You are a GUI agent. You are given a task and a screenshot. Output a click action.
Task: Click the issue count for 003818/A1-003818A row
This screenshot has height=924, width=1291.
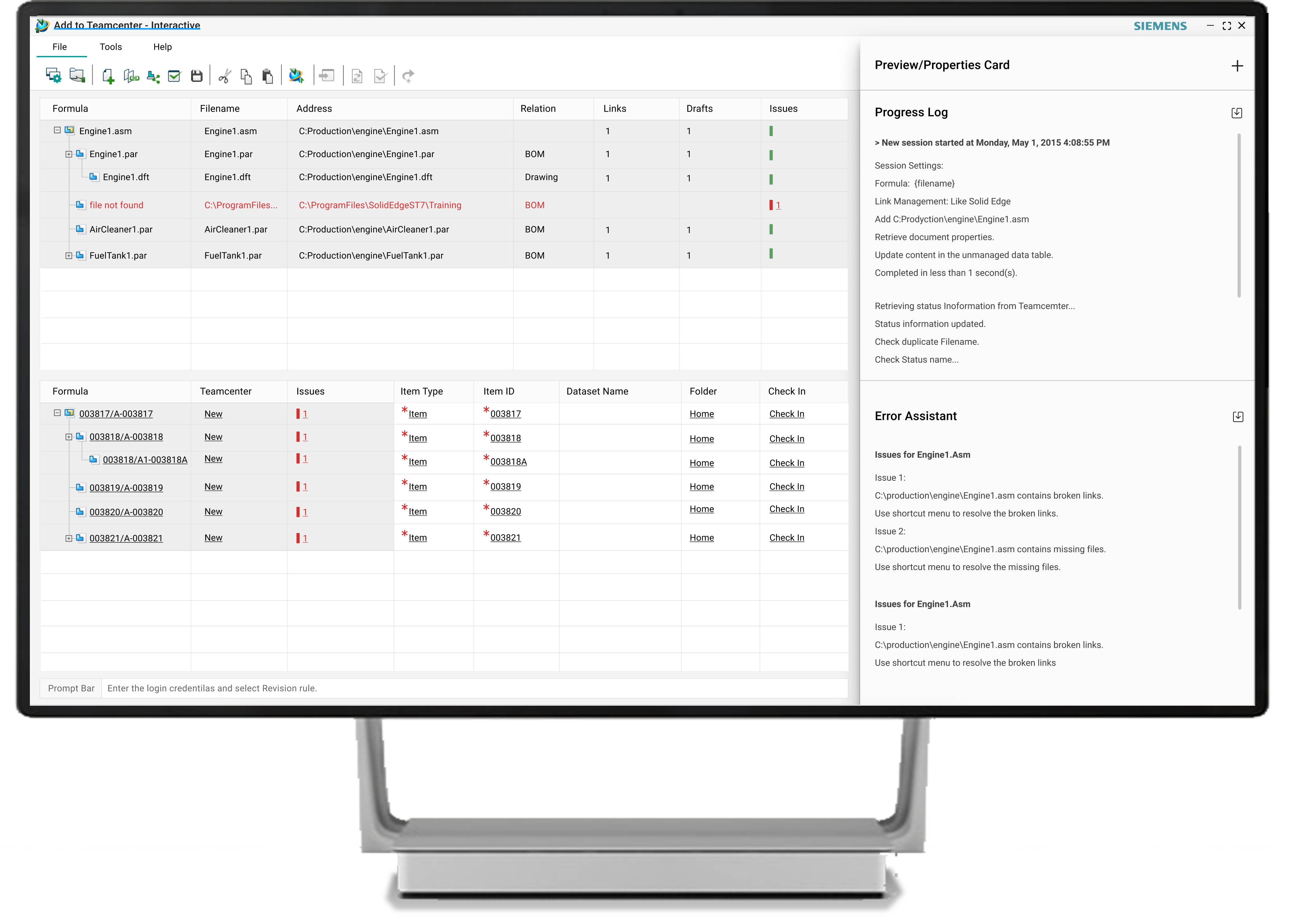click(x=305, y=459)
